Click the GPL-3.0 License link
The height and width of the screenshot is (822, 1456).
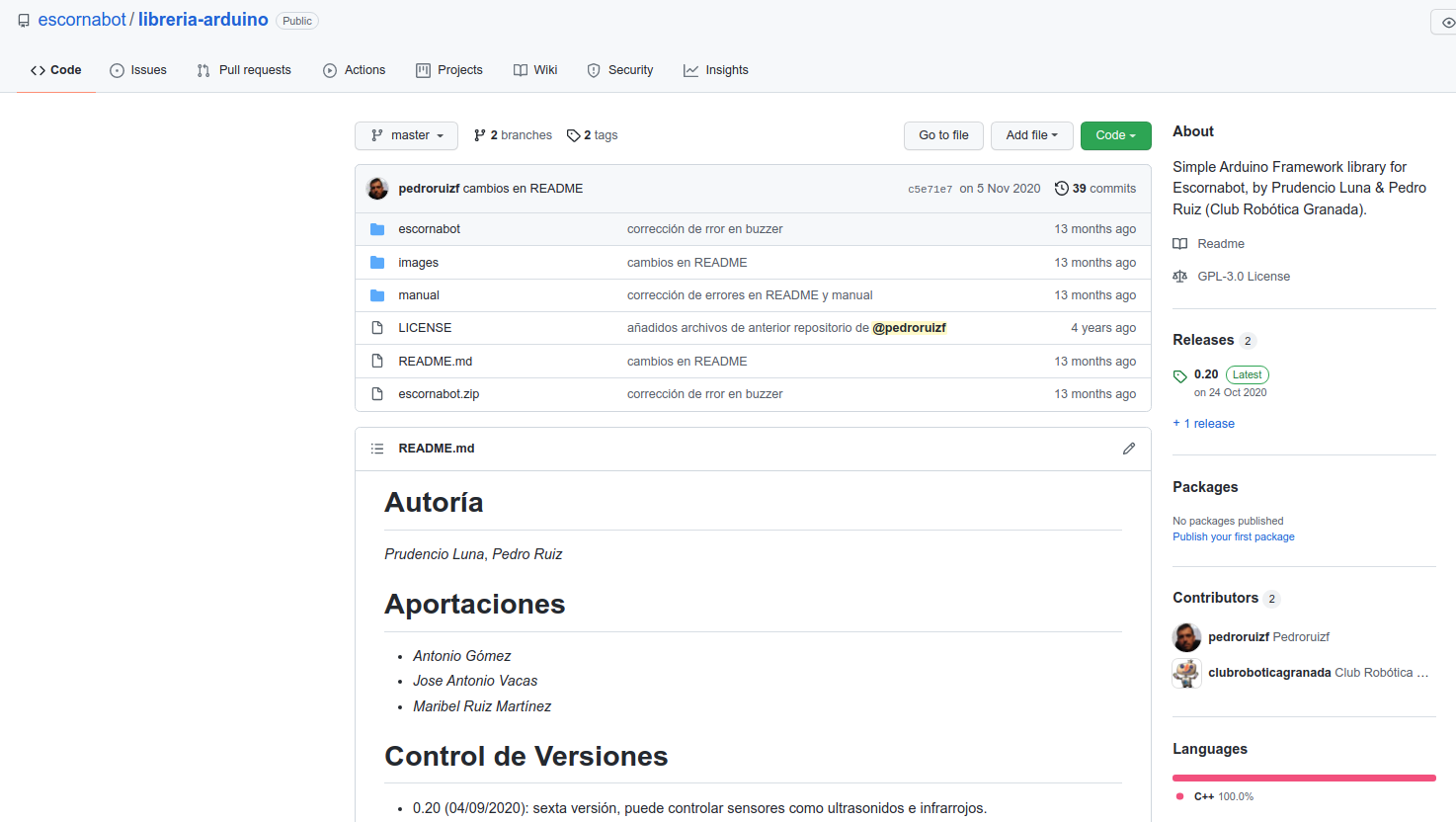coord(1244,277)
